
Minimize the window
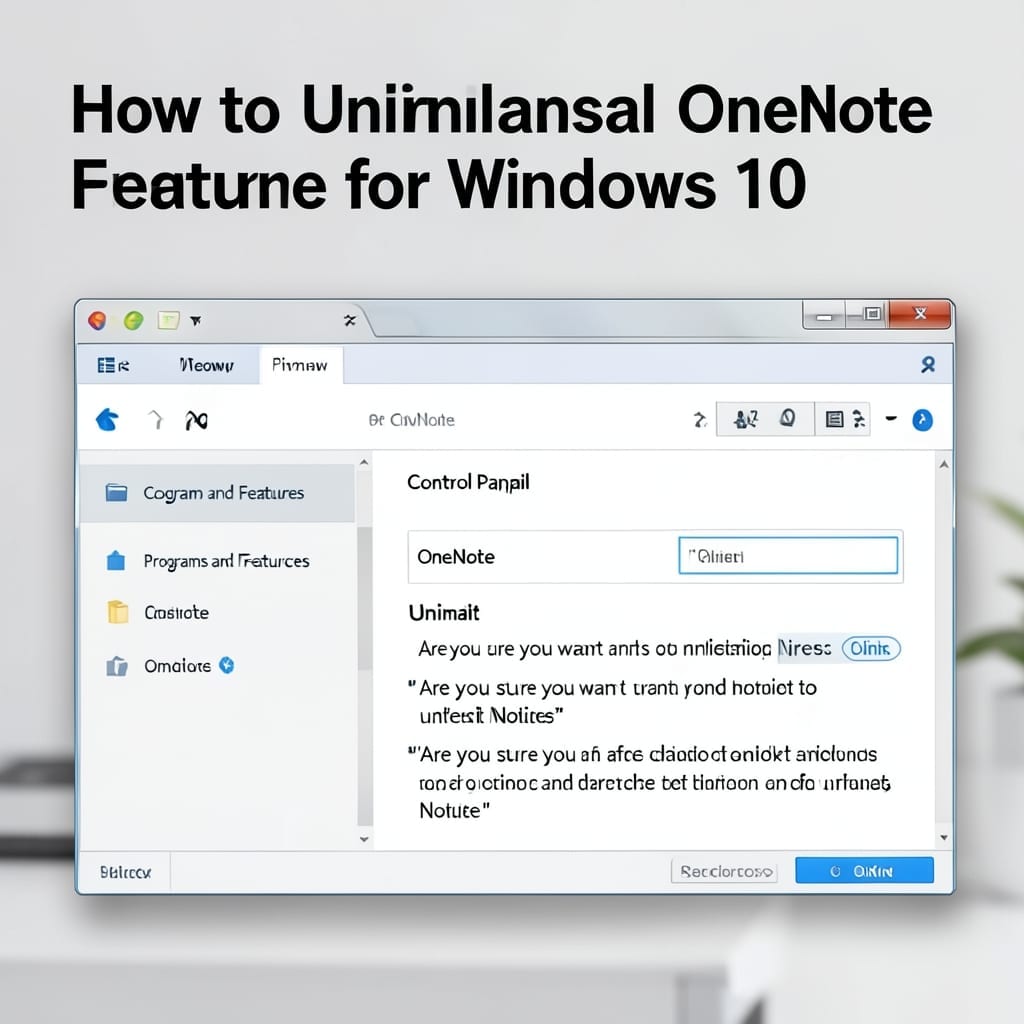(x=824, y=315)
